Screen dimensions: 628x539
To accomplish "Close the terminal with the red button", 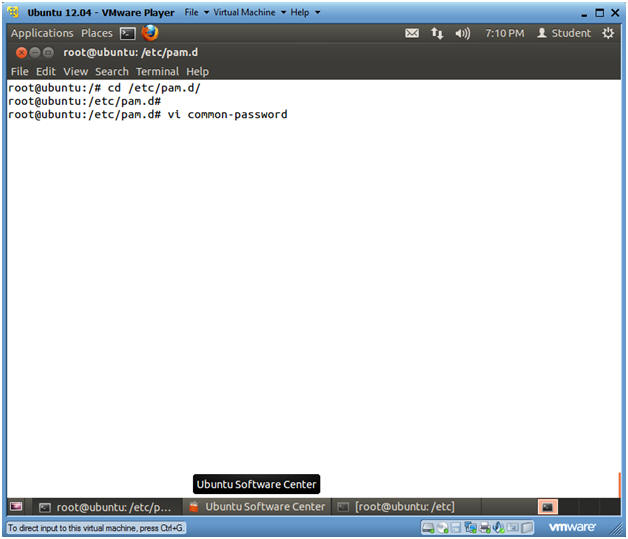I will click(x=21, y=52).
